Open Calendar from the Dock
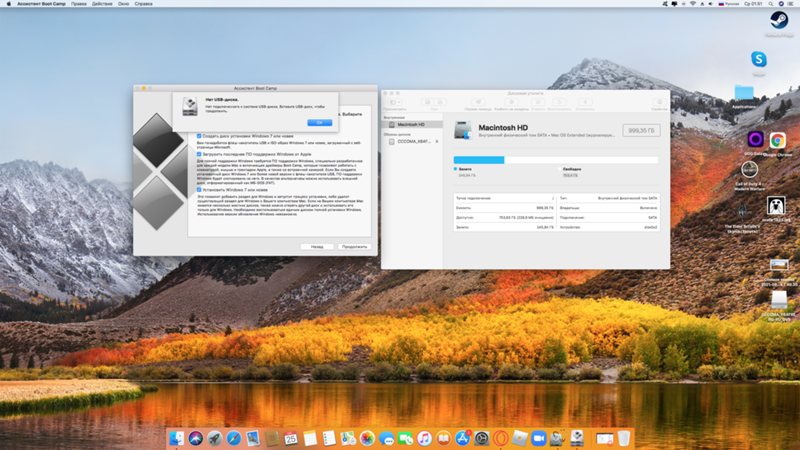Screen dimensions: 800x450 point(291,438)
